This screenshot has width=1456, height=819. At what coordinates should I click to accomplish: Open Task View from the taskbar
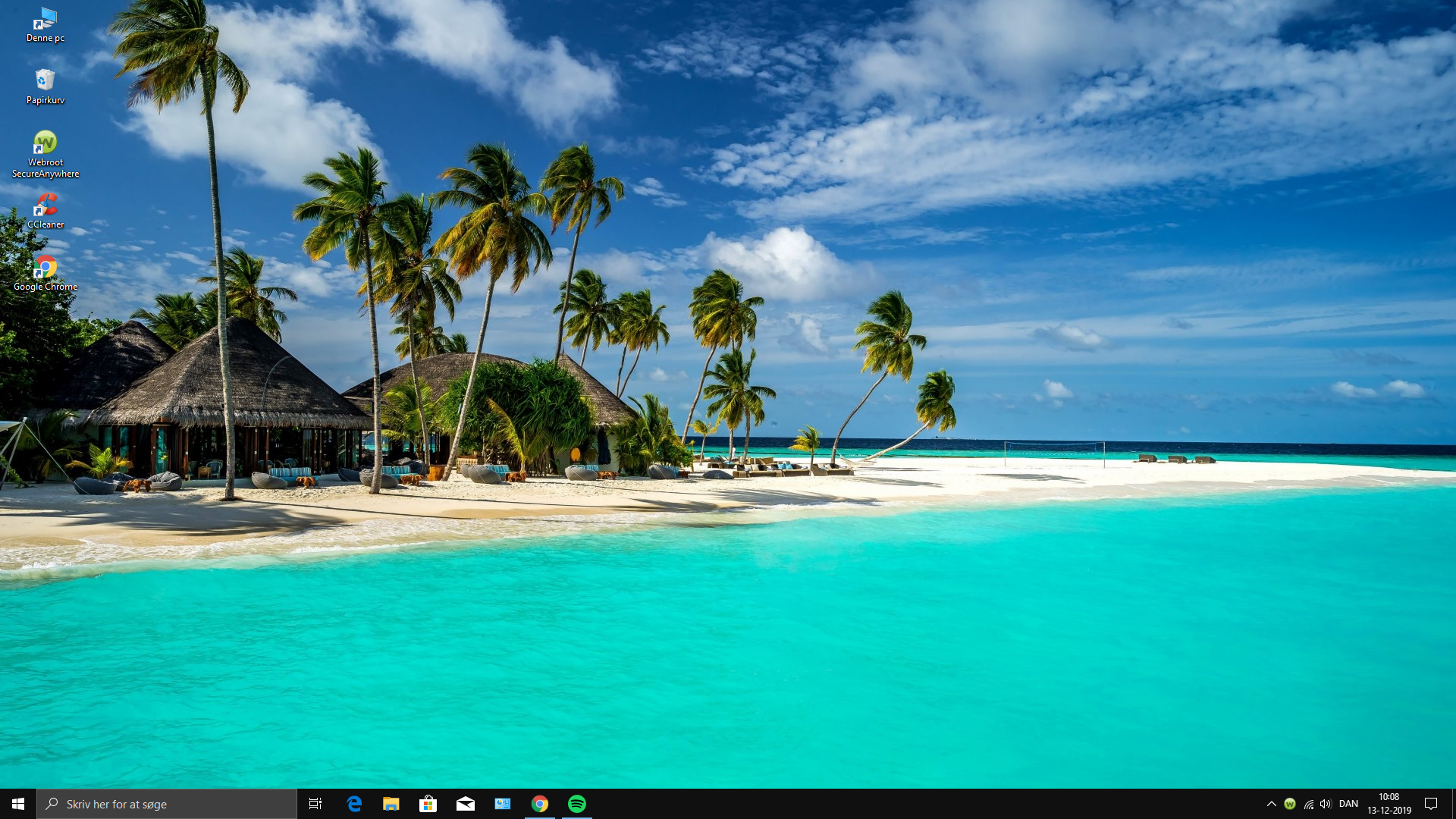[315, 804]
